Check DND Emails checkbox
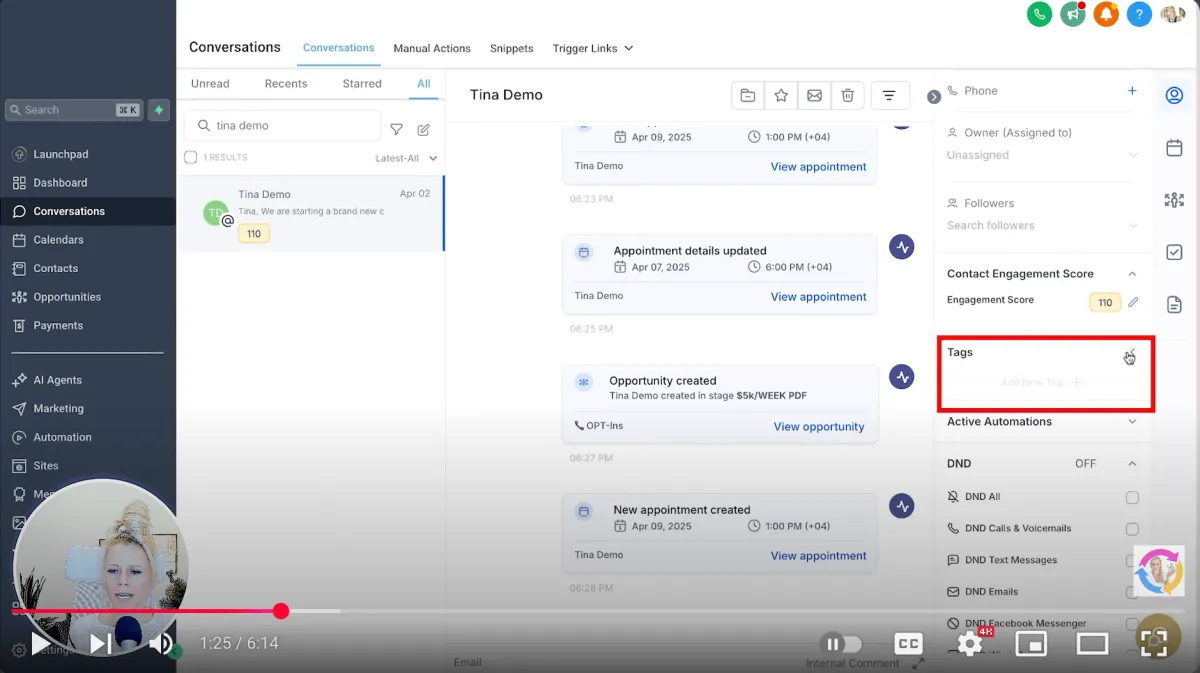This screenshot has width=1200, height=673. (1132, 592)
